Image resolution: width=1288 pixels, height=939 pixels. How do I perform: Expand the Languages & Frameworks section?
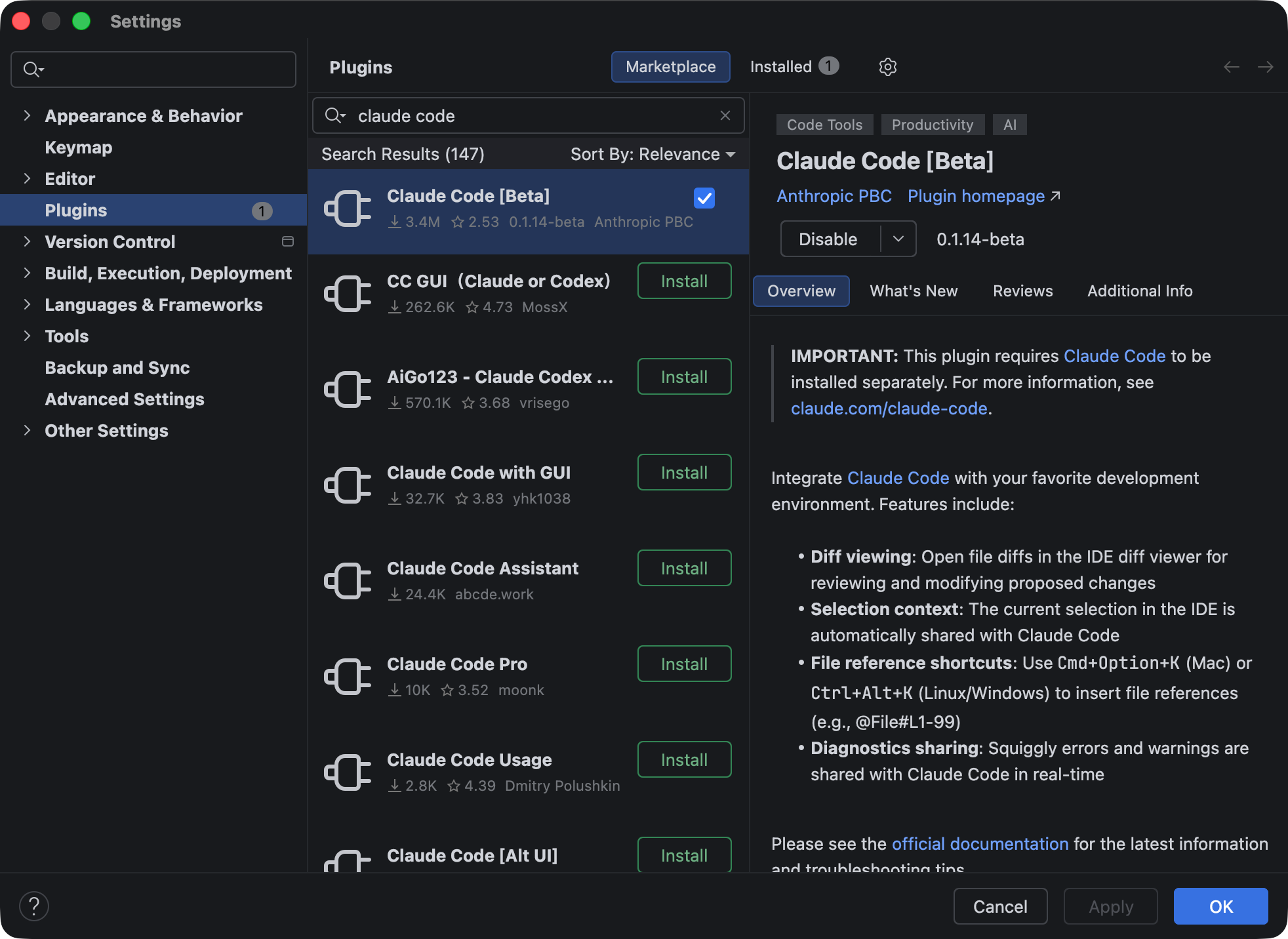pos(27,304)
